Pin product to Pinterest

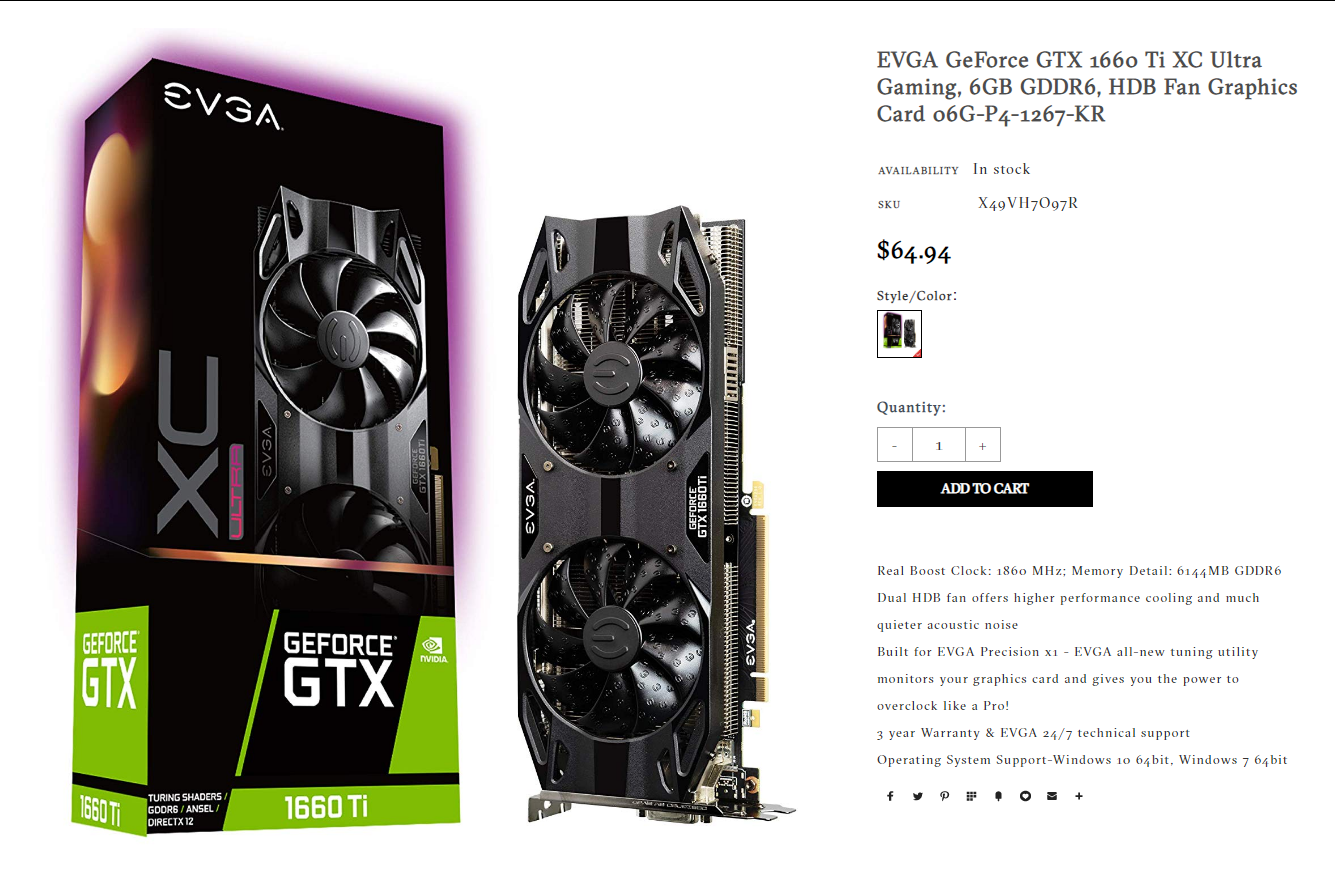[944, 796]
